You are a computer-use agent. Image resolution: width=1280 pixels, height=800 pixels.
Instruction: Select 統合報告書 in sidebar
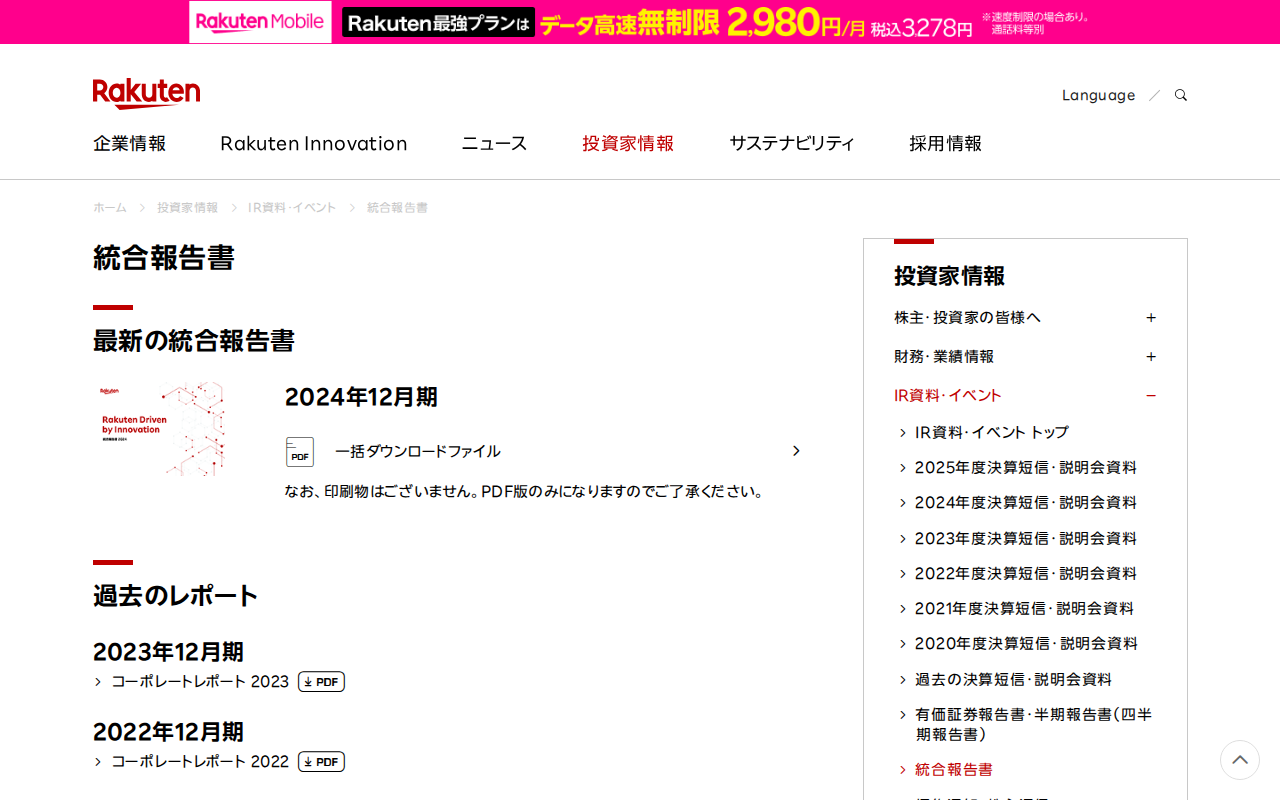tap(954, 770)
